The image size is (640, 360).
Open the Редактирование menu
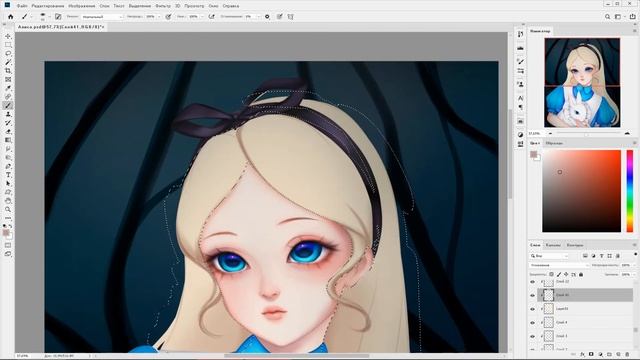48,6
